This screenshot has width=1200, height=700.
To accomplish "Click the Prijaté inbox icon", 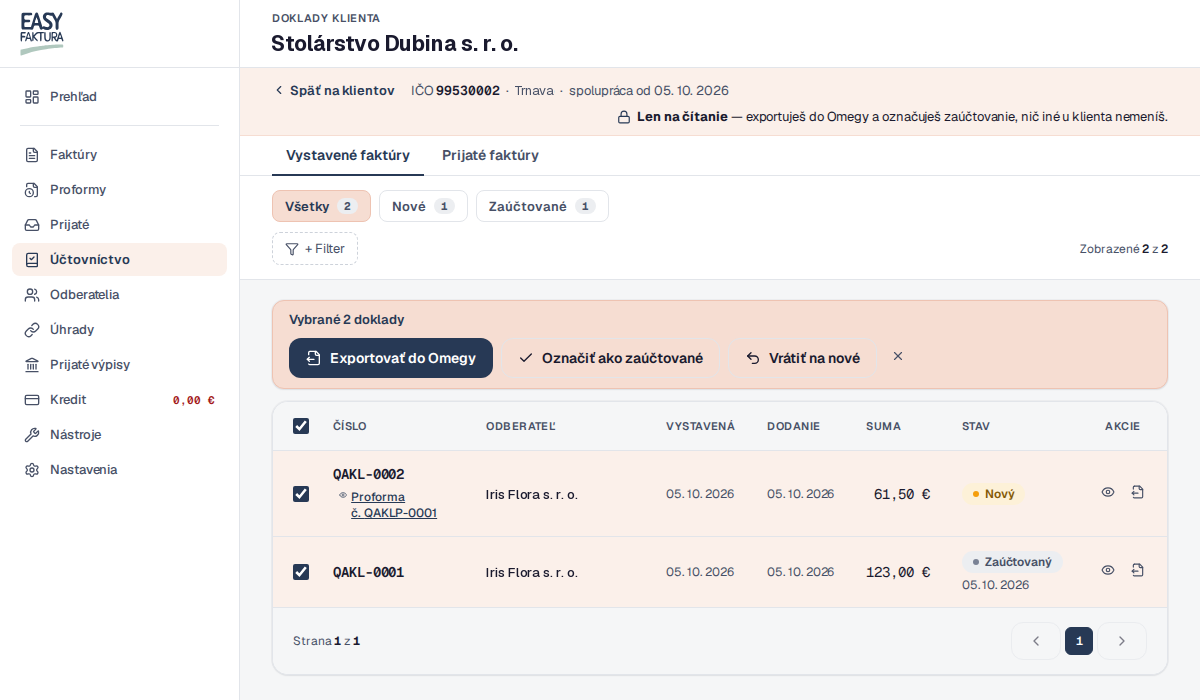I will tap(32, 225).
